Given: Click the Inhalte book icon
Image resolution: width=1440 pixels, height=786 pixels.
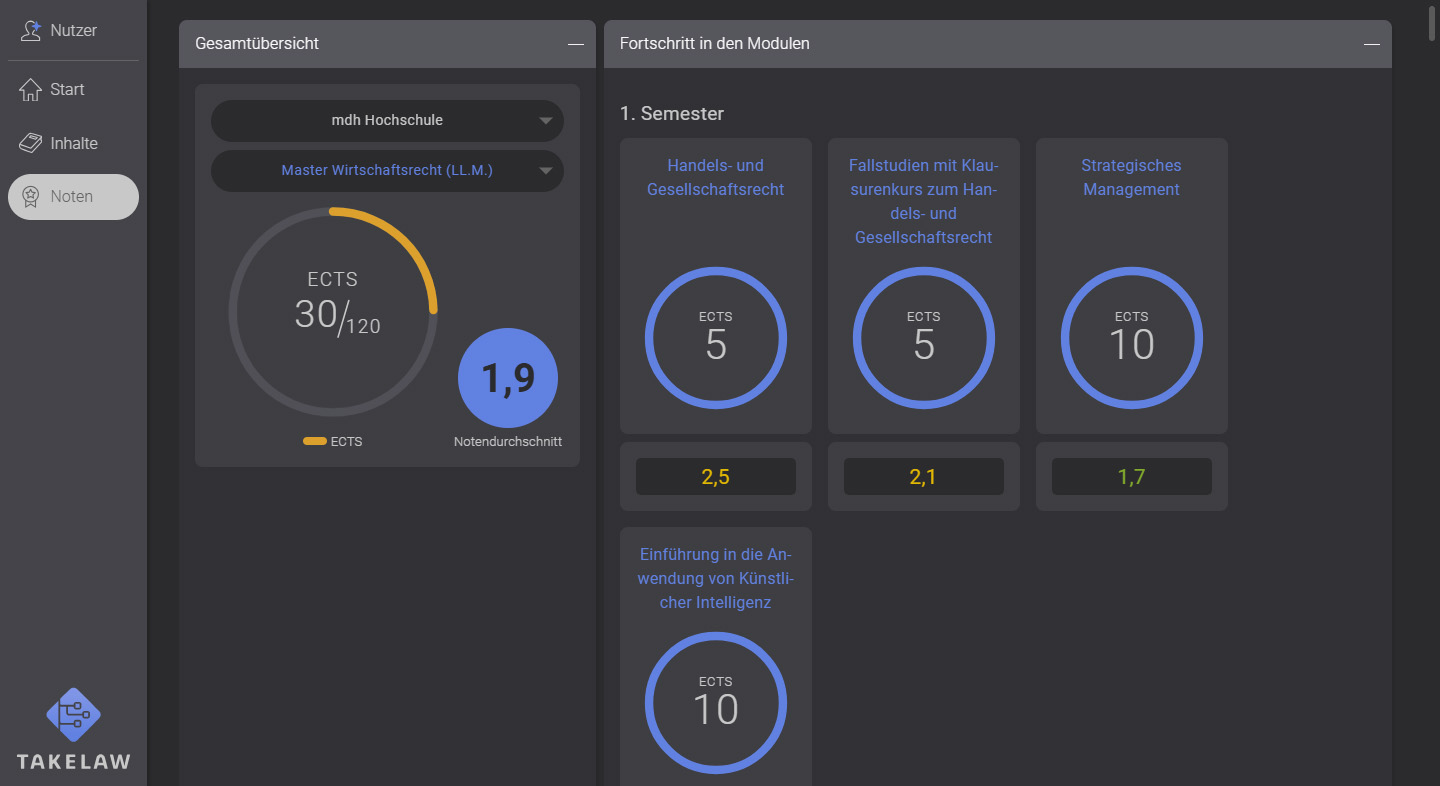Looking at the screenshot, I should tap(31, 143).
